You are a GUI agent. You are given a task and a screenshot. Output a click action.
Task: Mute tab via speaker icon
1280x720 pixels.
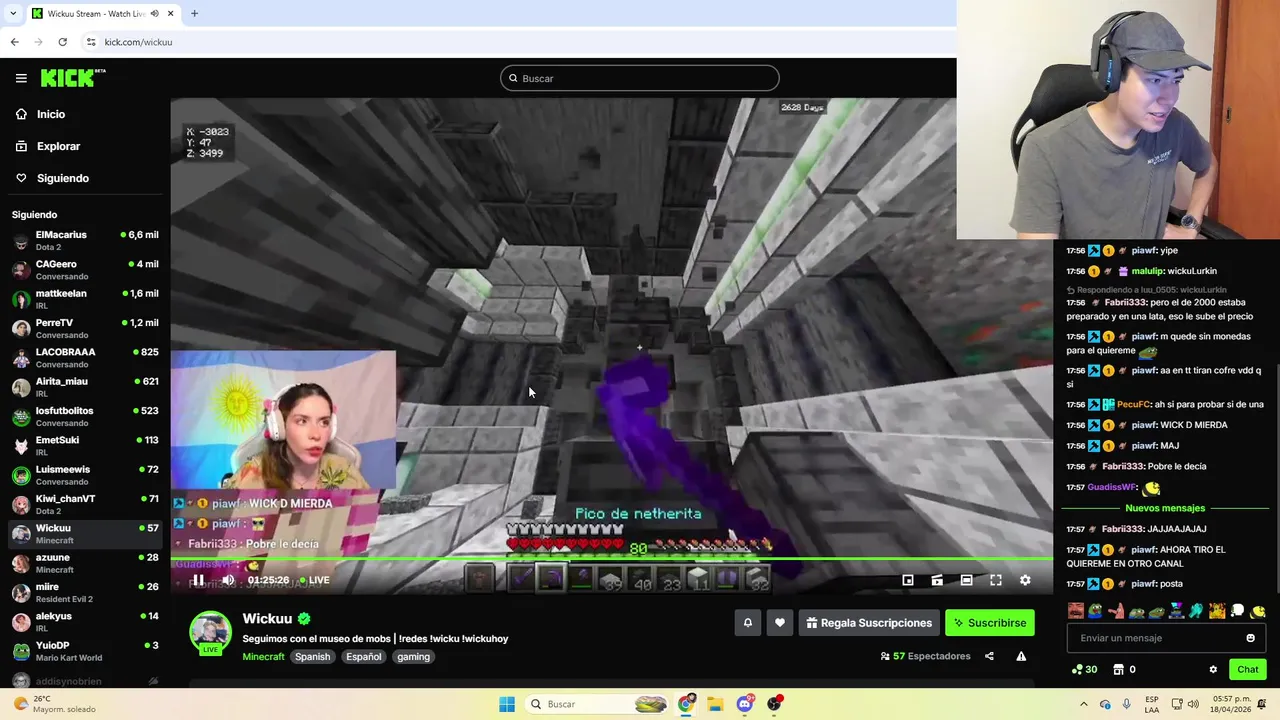tap(154, 14)
